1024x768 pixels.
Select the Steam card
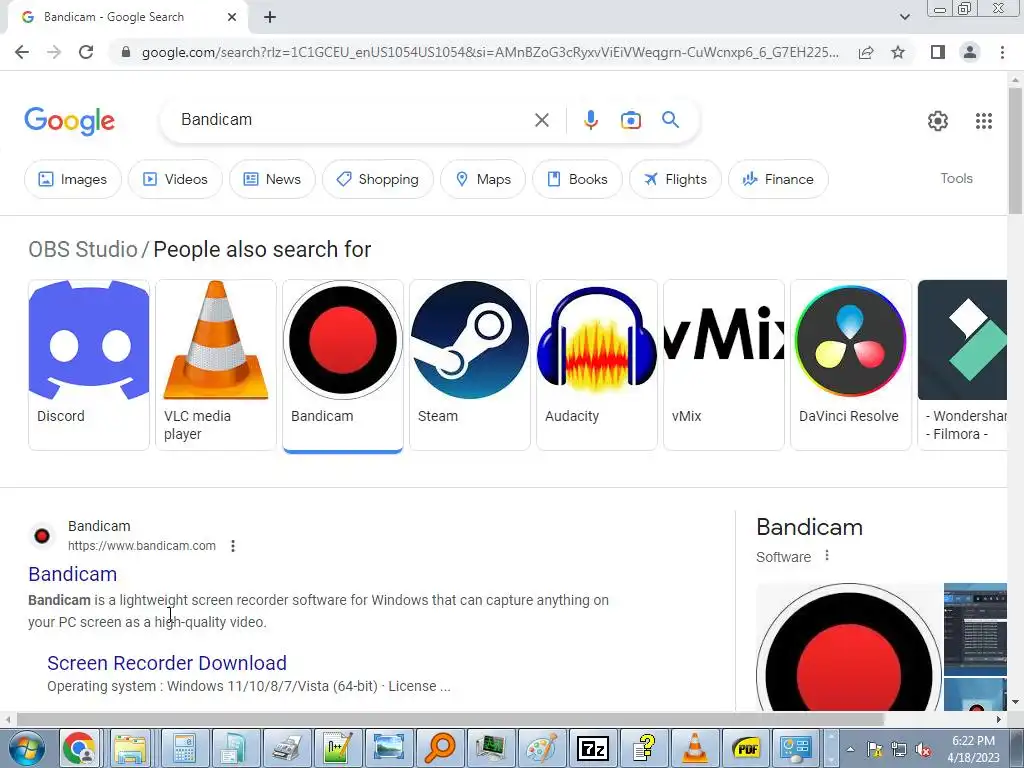(470, 364)
